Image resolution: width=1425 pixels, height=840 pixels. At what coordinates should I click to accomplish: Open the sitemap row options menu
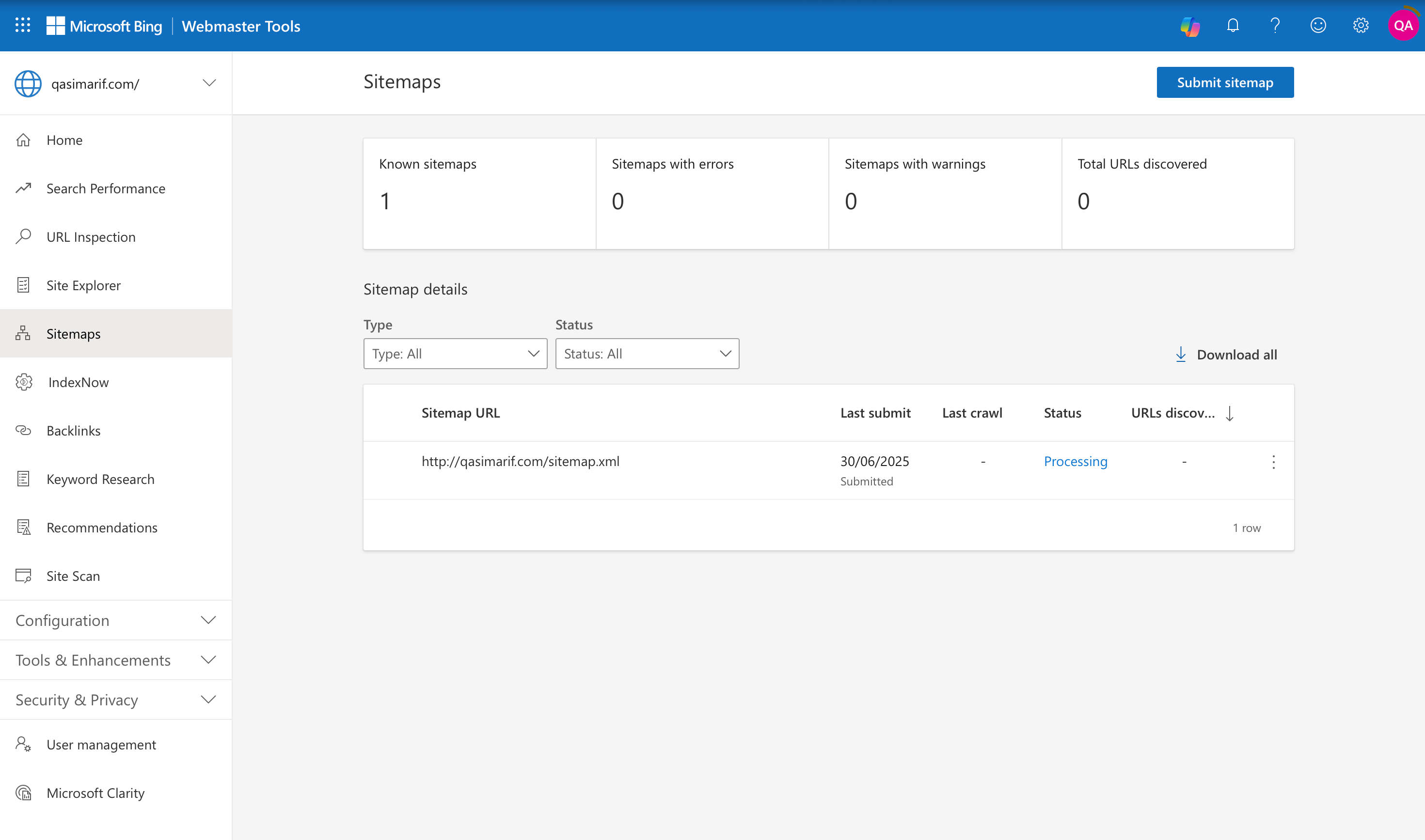[1273, 462]
